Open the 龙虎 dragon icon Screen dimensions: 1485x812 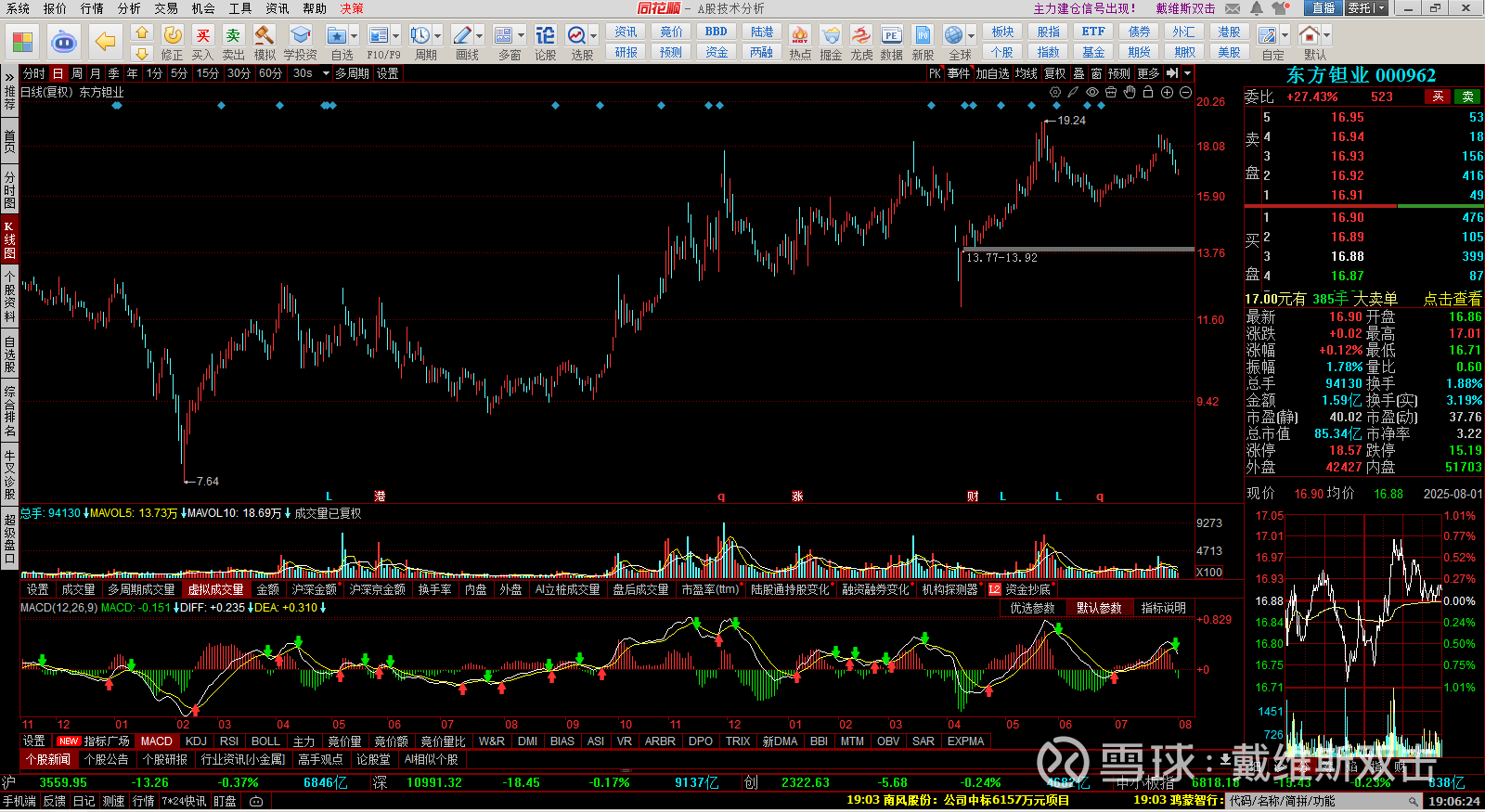(x=861, y=35)
